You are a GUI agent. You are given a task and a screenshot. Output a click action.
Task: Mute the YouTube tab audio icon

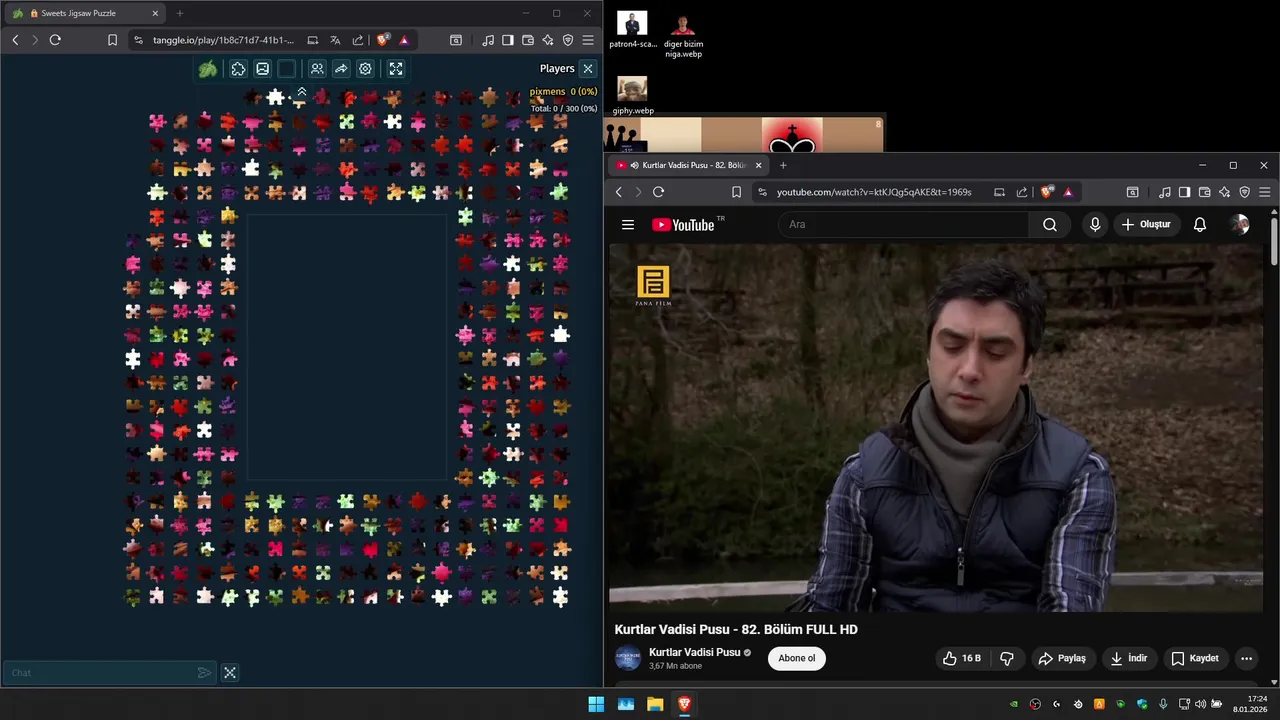click(634, 165)
